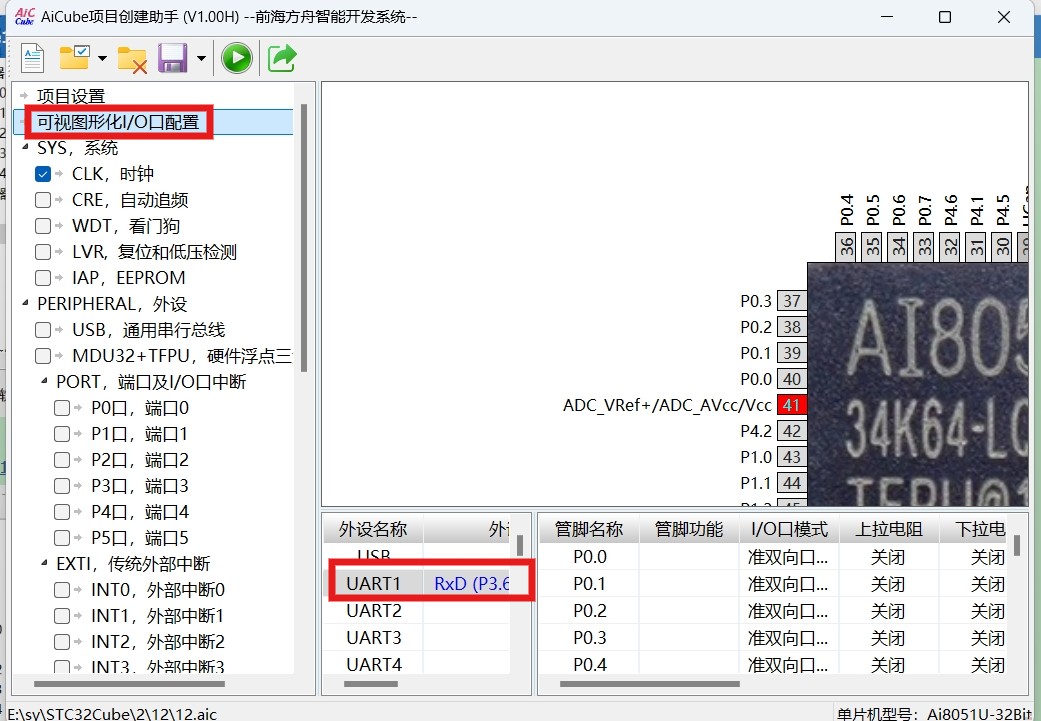Click pin 32 box for P4.6
Image resolution: width=1041 pixels, height=721 pixels.
point(951,247)
